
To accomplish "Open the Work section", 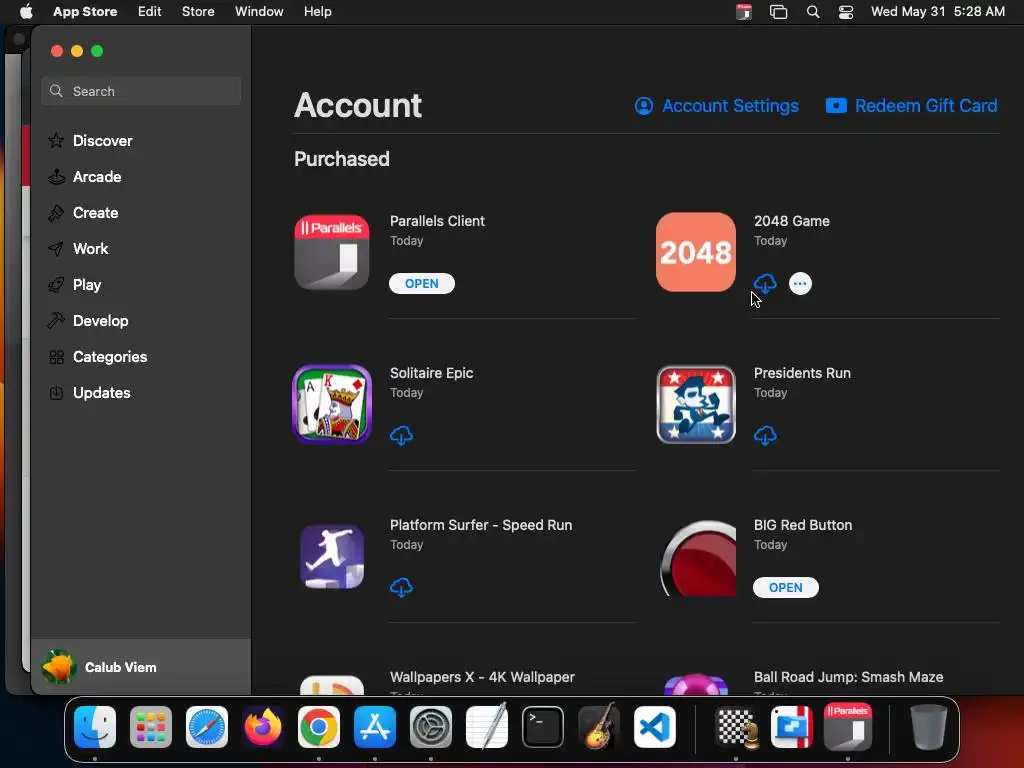I will coord(78,248).
